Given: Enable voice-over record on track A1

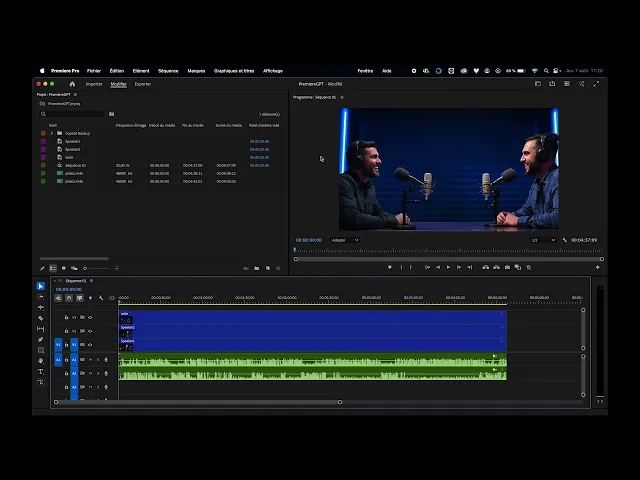Looking at the screenshot, I should 106,360.
